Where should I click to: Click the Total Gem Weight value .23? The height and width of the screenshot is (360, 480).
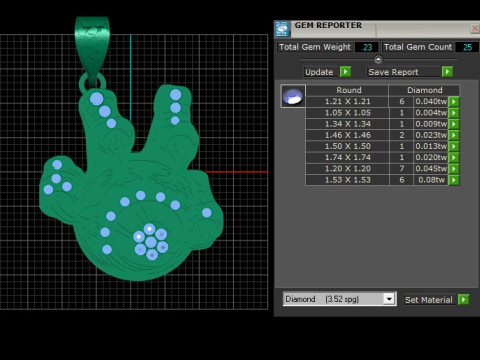pos(367,47)
